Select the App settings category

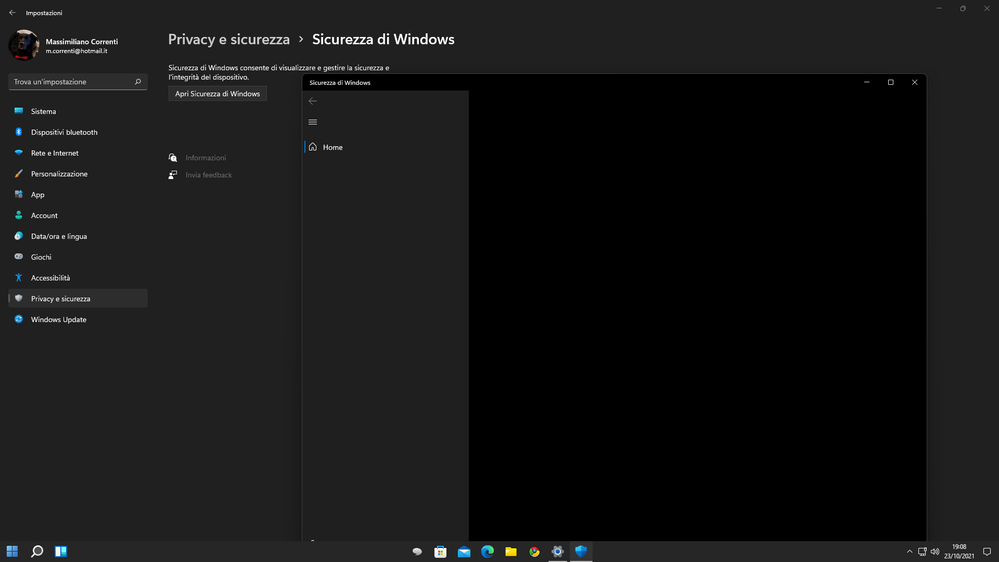78,194
